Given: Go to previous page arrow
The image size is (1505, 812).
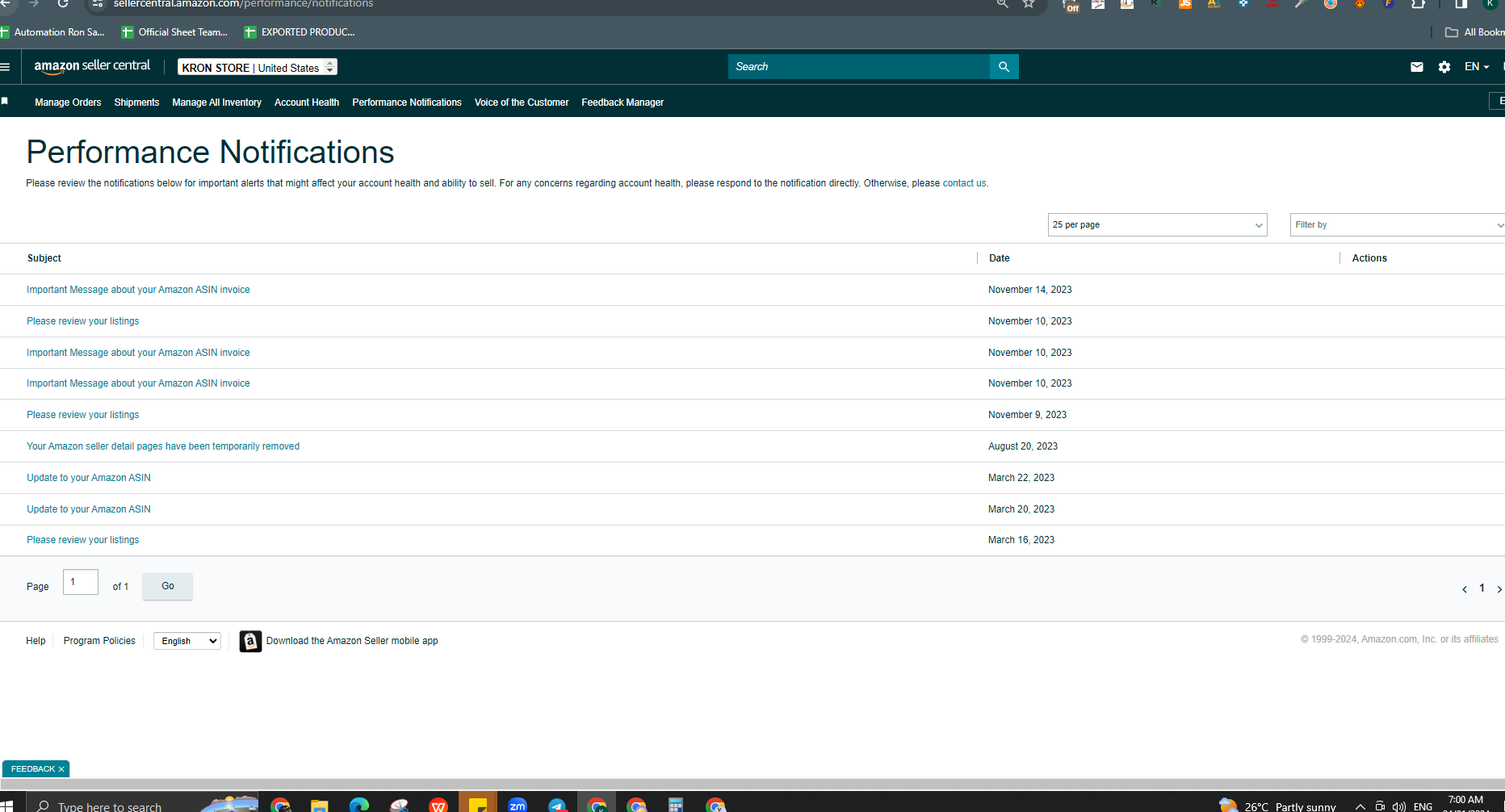Looking at the screenshot, I should 1464,589.
